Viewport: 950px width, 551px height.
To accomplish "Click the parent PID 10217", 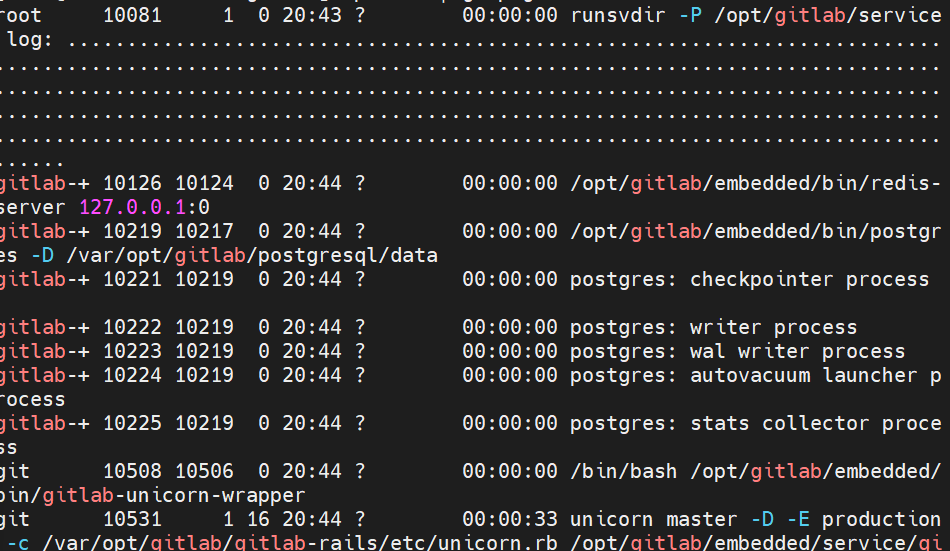I will (204, 231).
